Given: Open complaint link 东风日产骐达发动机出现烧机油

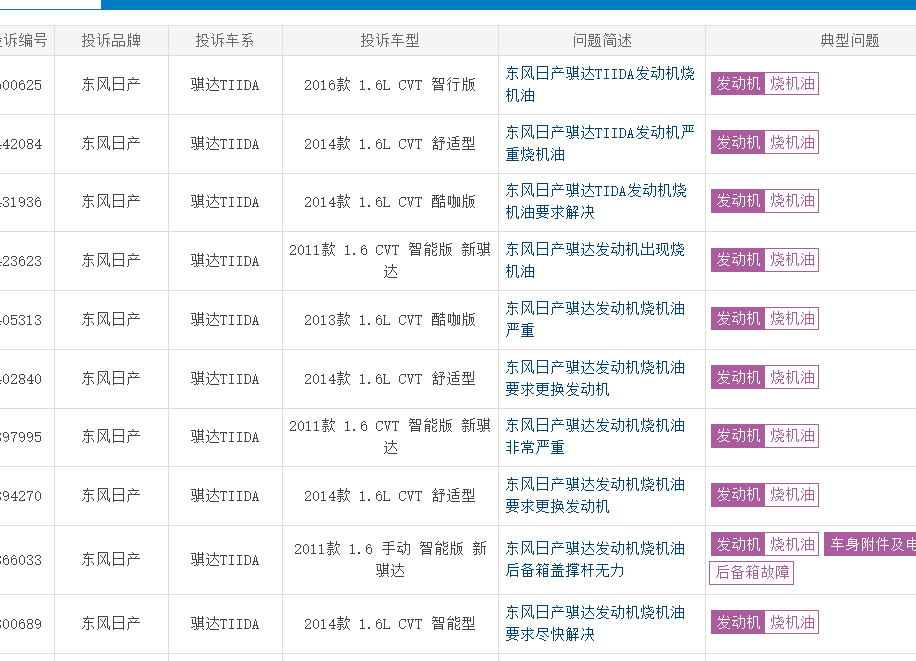Looking at the screenshot, I should (595, 260).
